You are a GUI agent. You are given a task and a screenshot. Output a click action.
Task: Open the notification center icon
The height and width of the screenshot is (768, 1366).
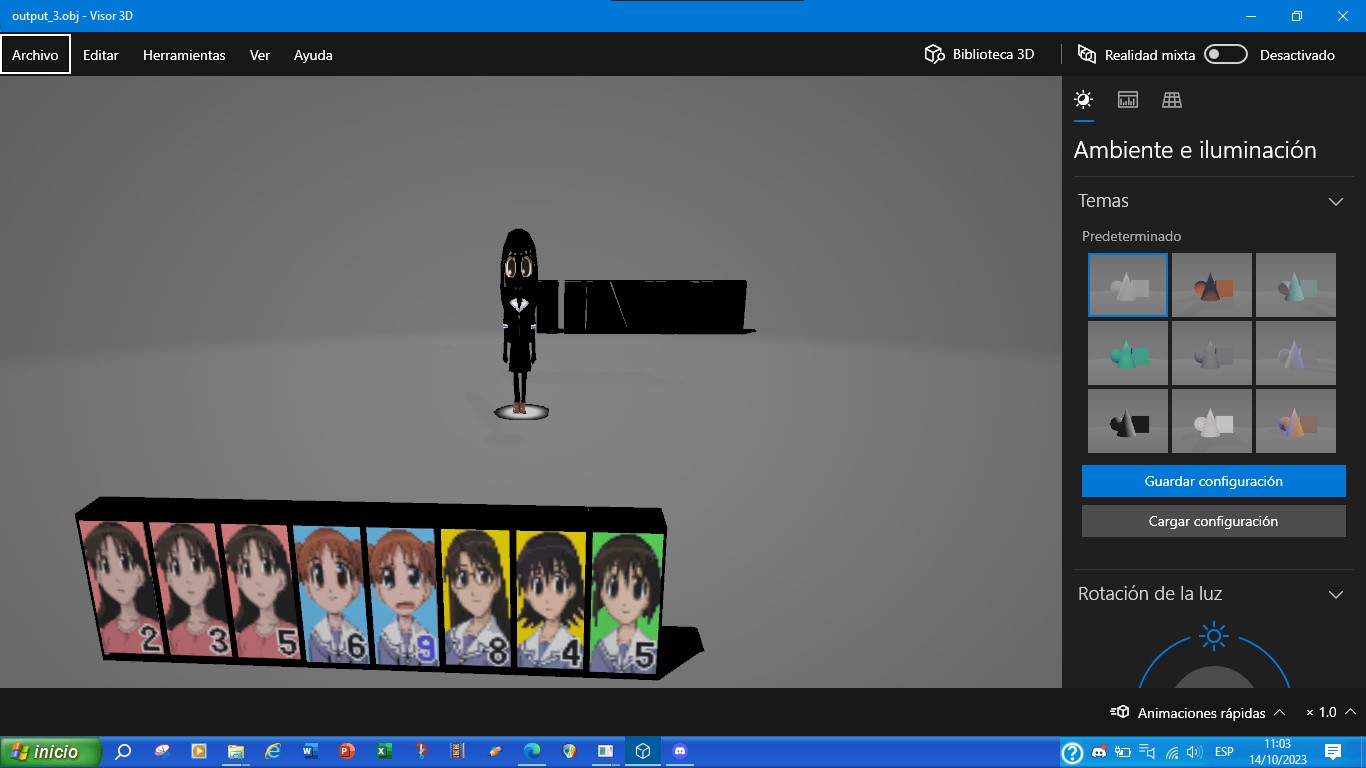[x=1333, y=752]
